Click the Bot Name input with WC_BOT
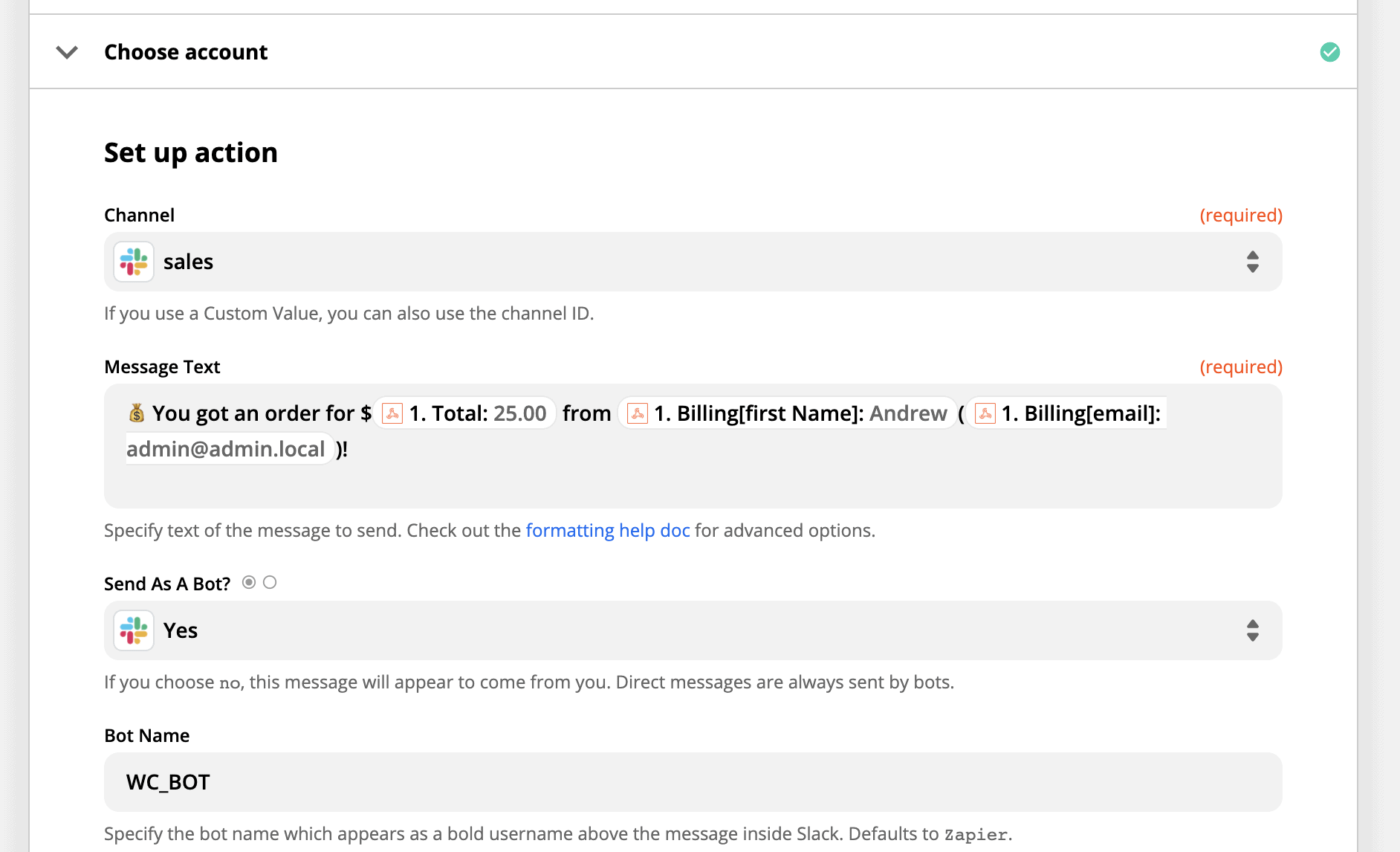Viewport: 1400px width, 852px height. tap(693, 782)
